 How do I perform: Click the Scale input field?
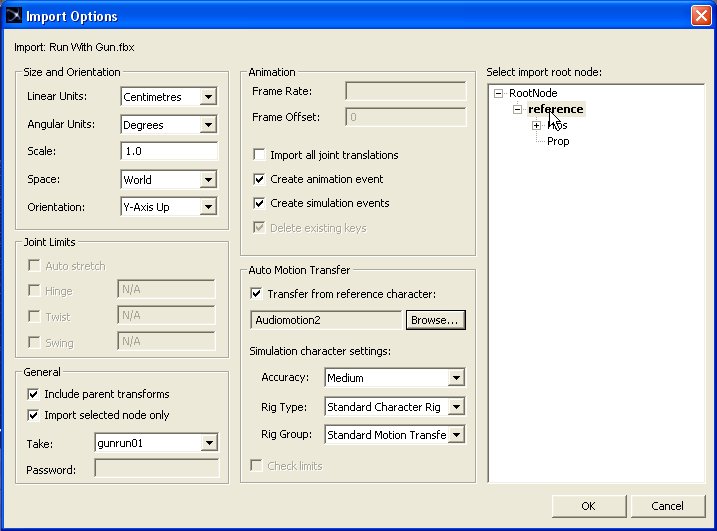169,151
